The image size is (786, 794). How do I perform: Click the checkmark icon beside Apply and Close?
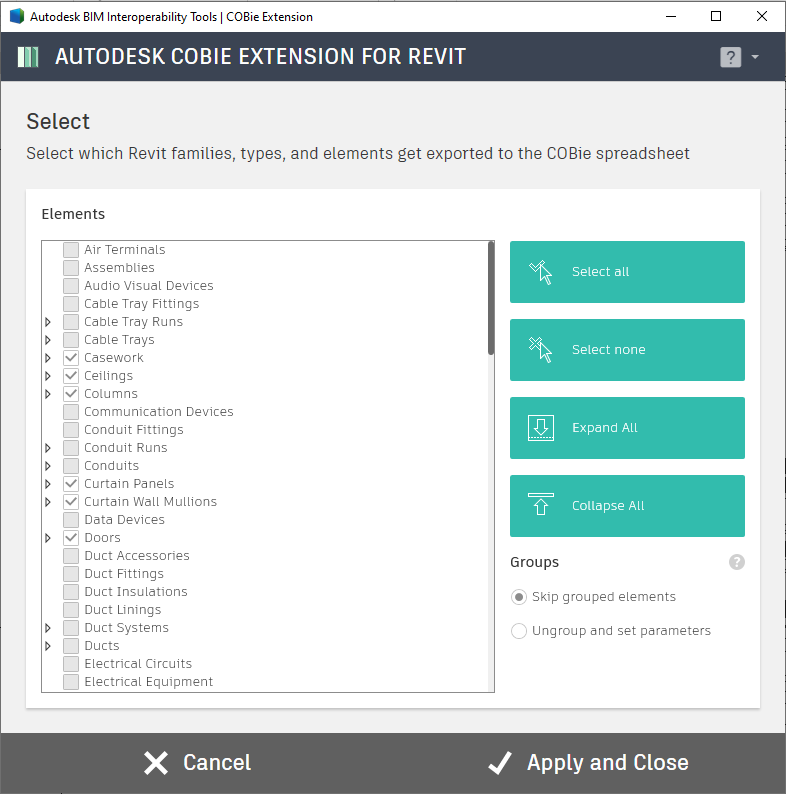(x=500, y=763)
